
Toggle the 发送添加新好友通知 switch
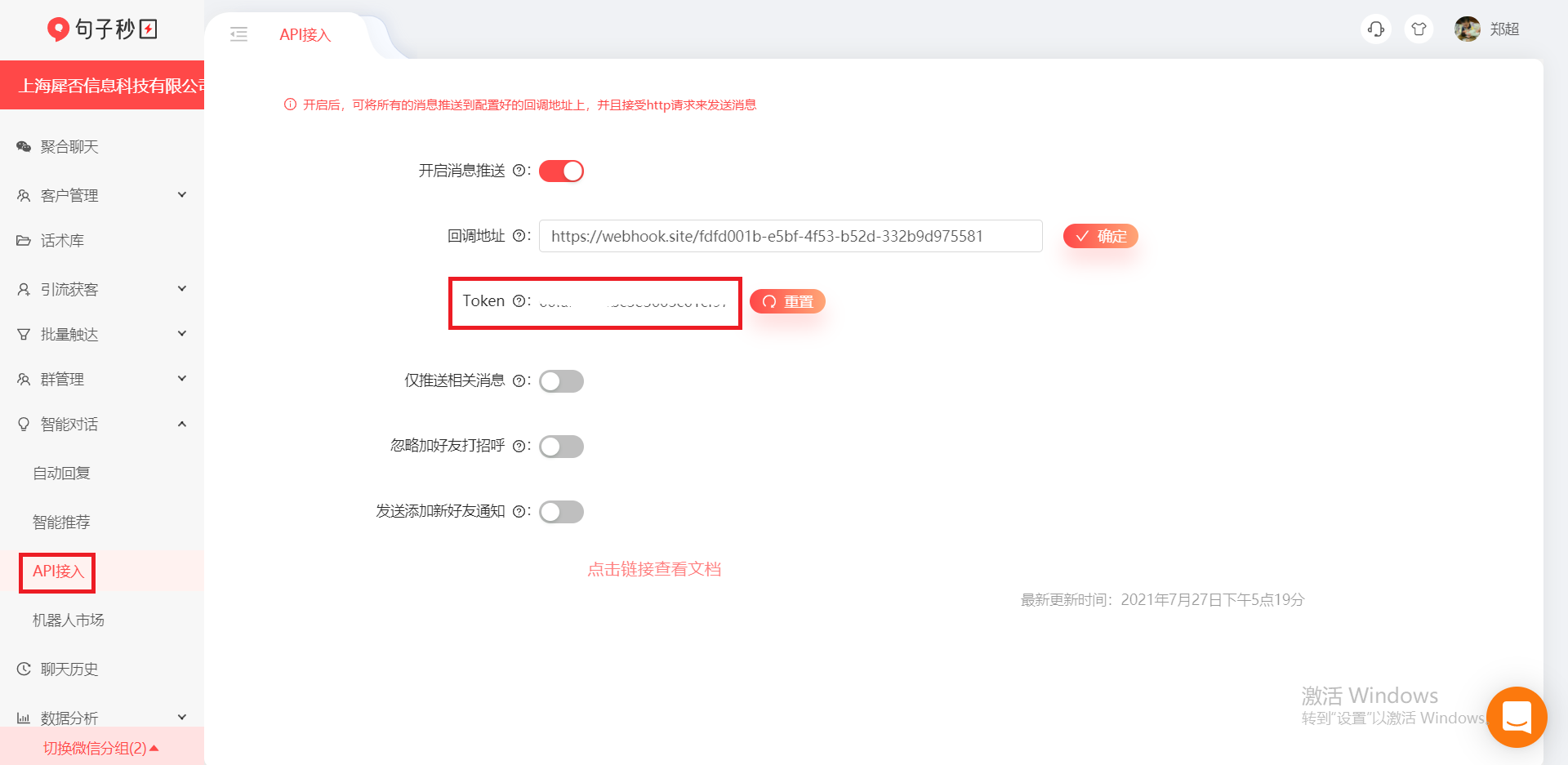point(561,512)
